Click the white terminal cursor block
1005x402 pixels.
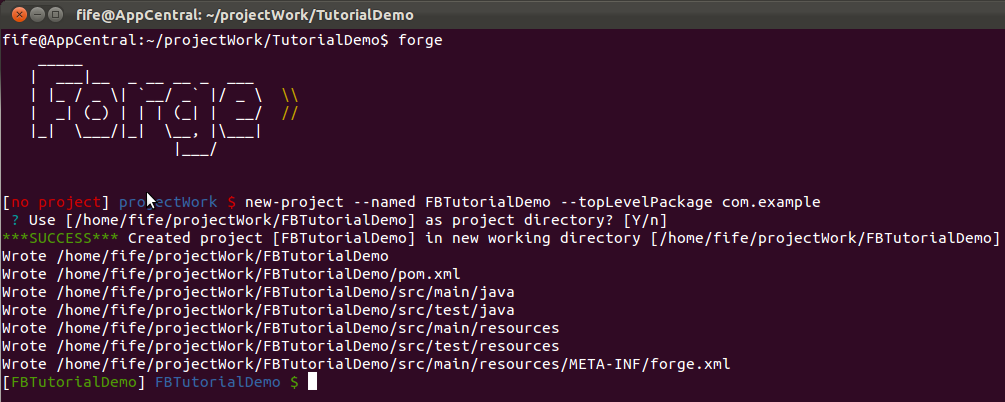tap(313, 382)
